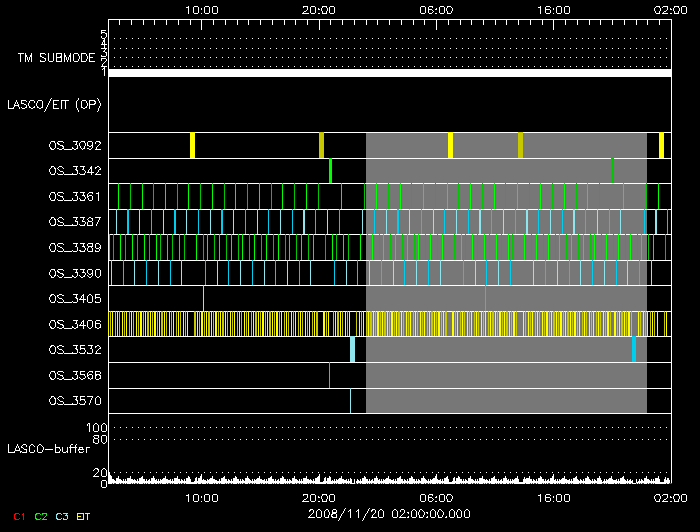This screenshot has height=532, width=700.
Task: Click the C3 legend entry
Action: coord(62,516)
